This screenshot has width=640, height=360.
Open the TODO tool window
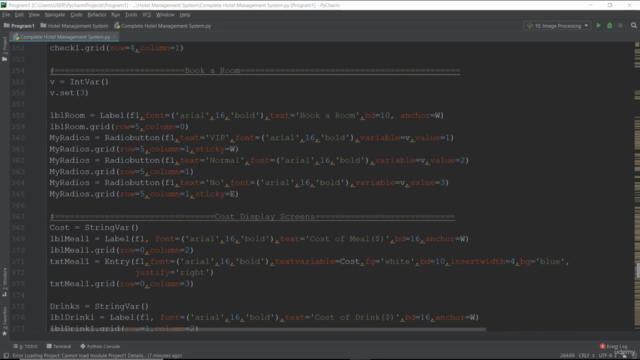pyautogui.click(x=25, y=346)
